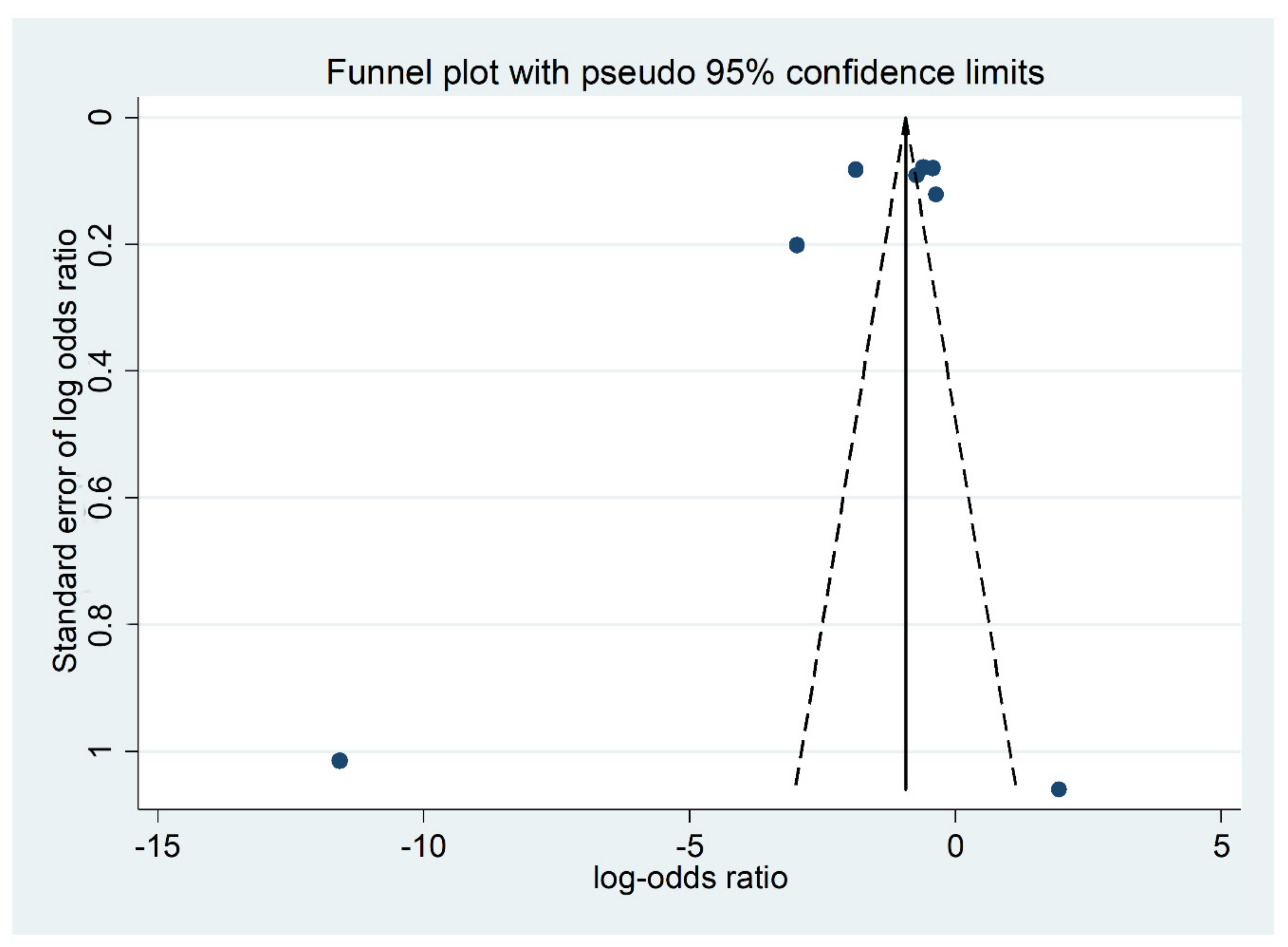Click the funnel plot title text
The width and height of the screenshot is (1288, 947).
[x=685, y=73]
